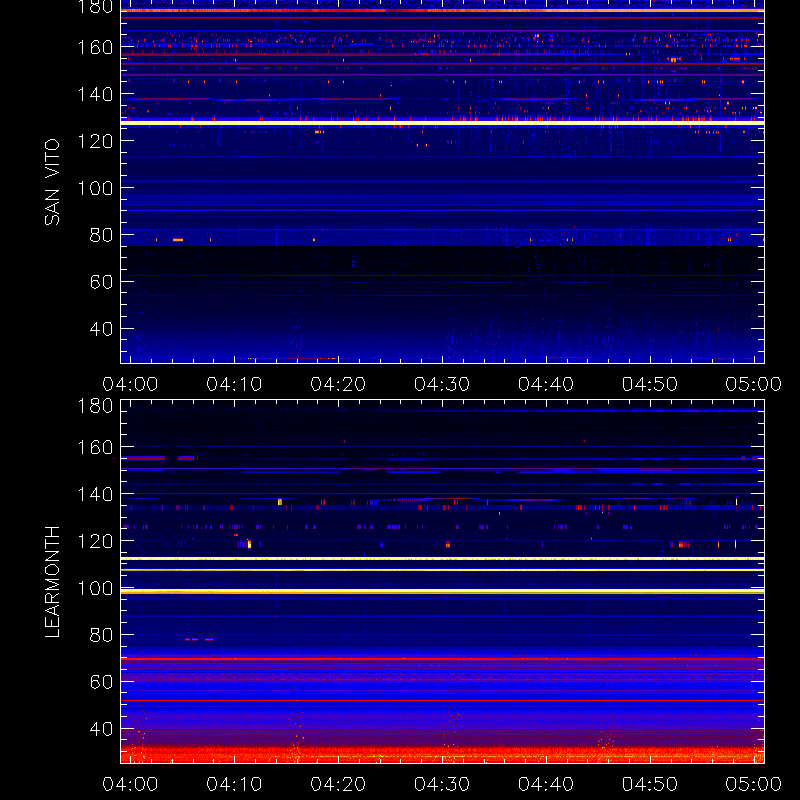
Task: Pick the 100 frequency label on LEARMONTH plot
Action: click(95, 588)
